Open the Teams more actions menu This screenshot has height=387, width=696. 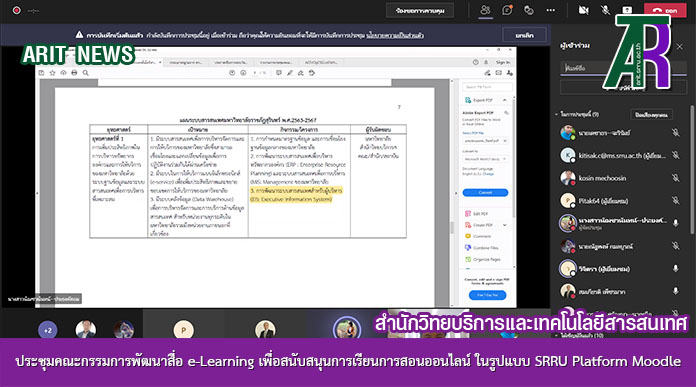point(550,10)
